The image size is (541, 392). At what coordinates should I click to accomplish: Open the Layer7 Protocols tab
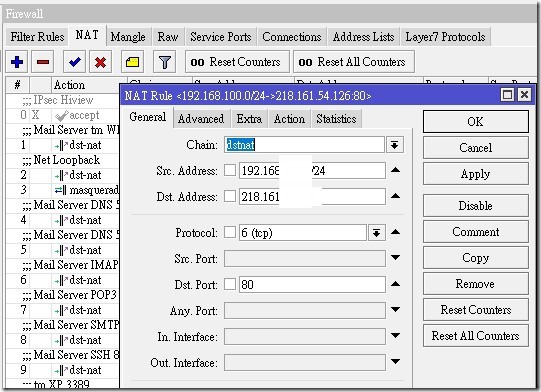tap(445, 37)
